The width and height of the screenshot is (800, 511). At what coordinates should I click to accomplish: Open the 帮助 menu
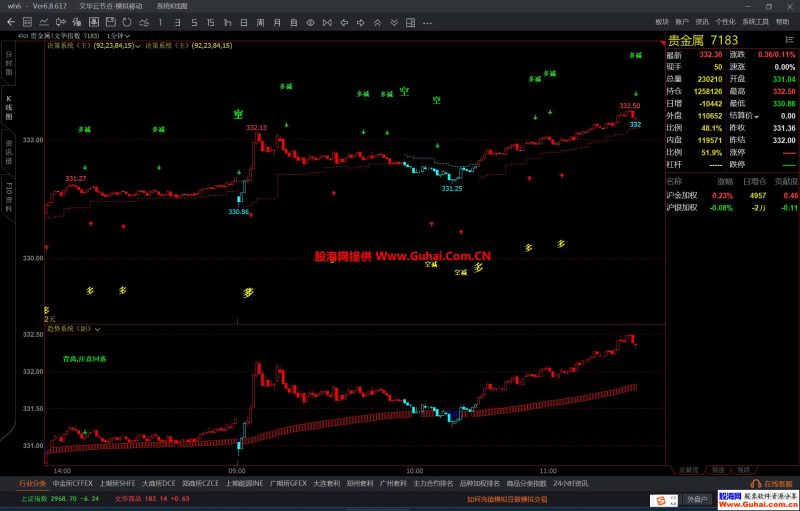[782, 22]
